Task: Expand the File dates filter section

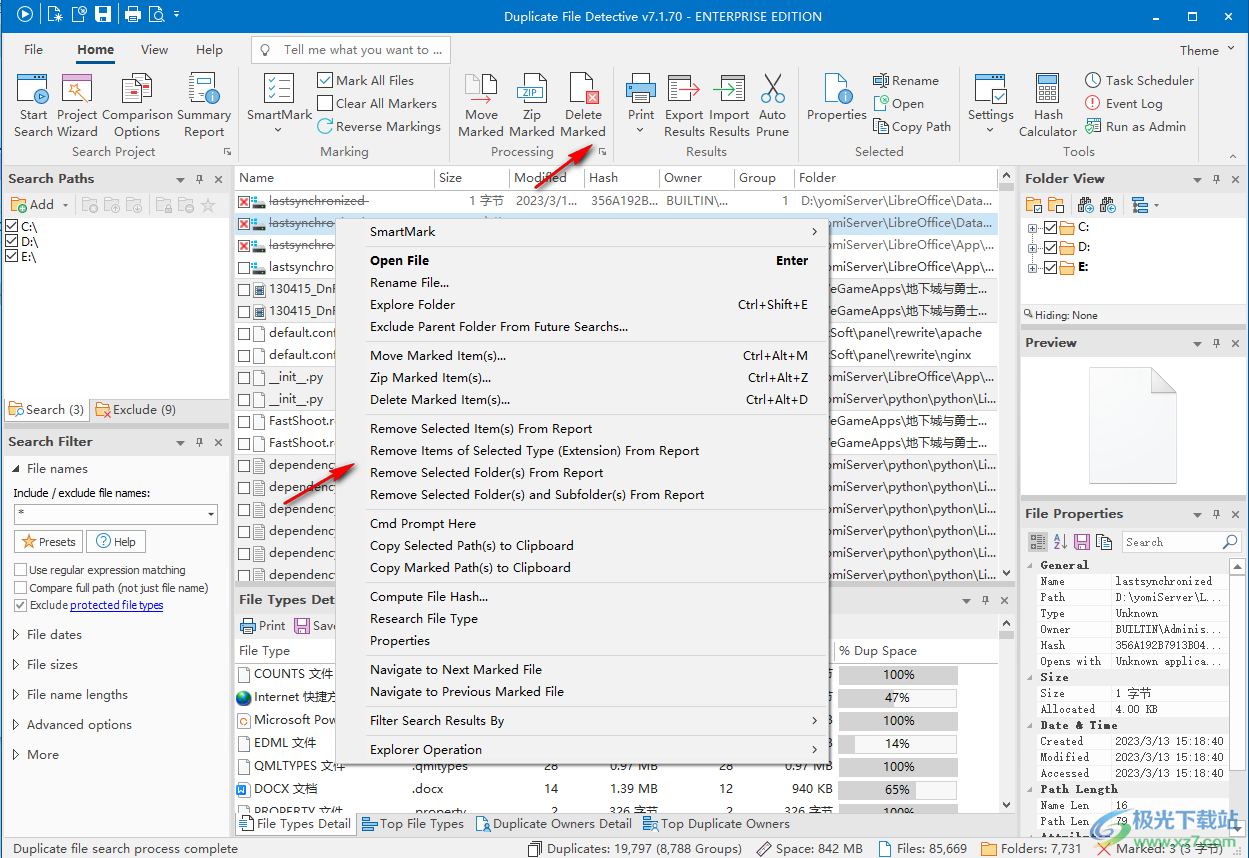Action: click(17, 635)
